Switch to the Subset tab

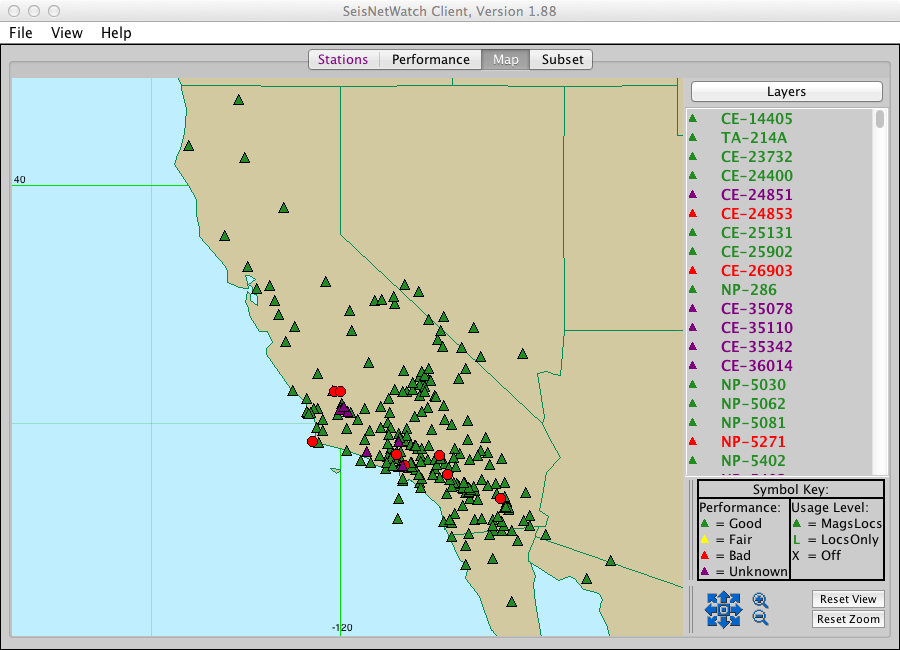(x=562, y=59)
